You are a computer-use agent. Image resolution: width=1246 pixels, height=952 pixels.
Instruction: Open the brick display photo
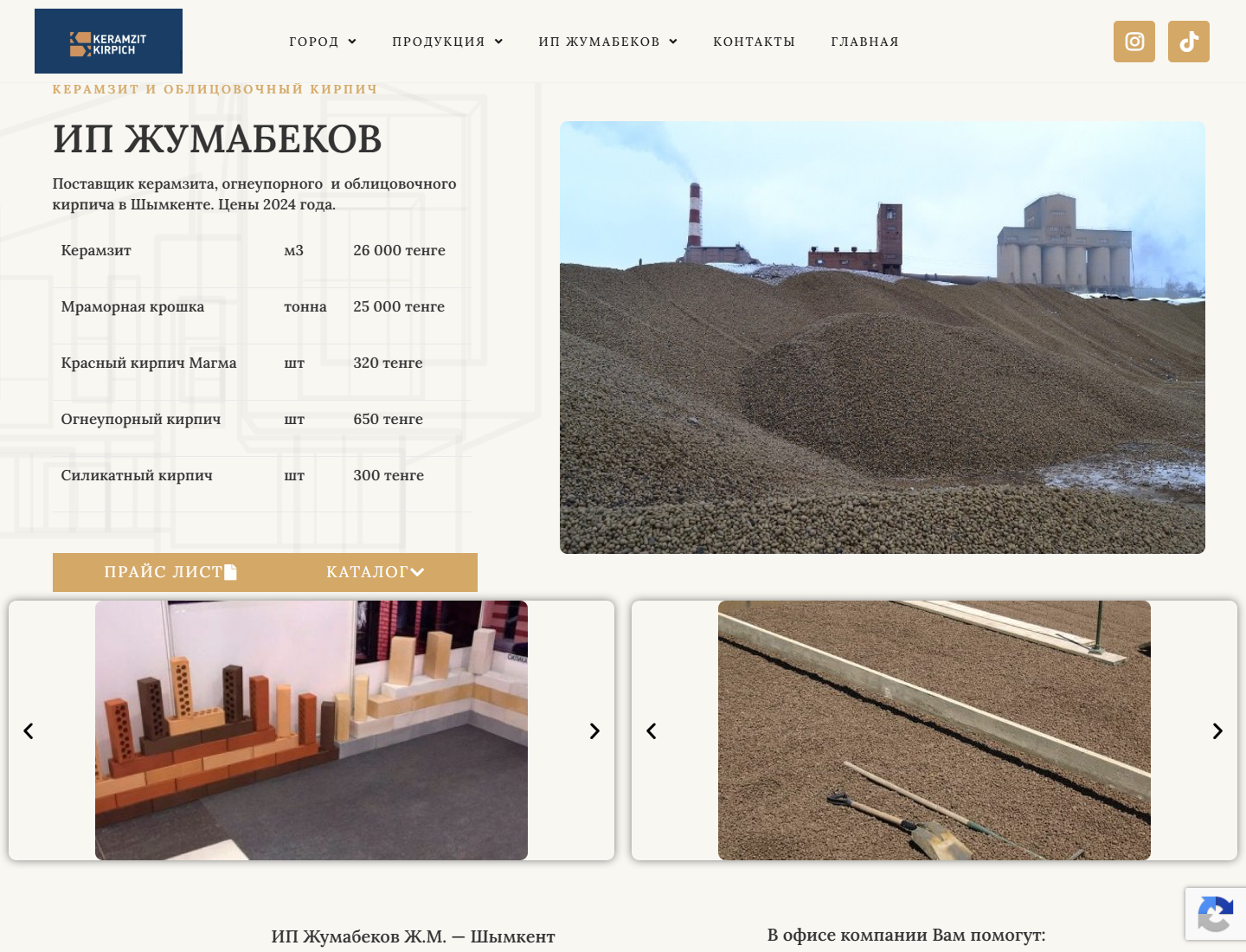coord(311,730)
